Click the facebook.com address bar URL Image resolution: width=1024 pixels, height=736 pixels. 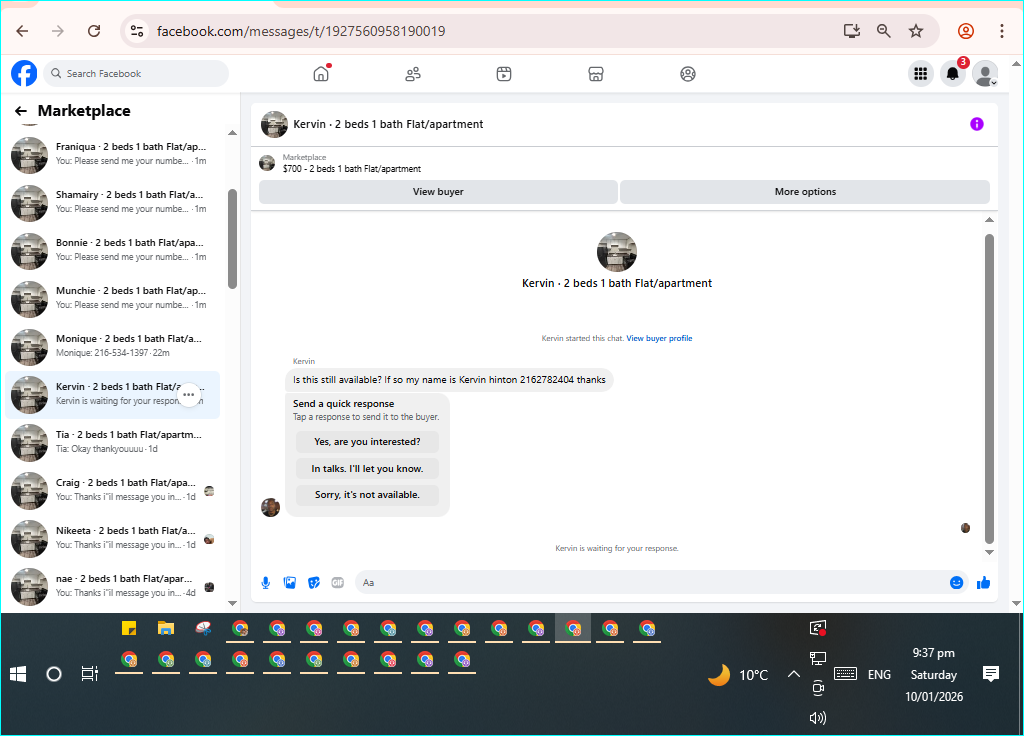pos(301,31)
